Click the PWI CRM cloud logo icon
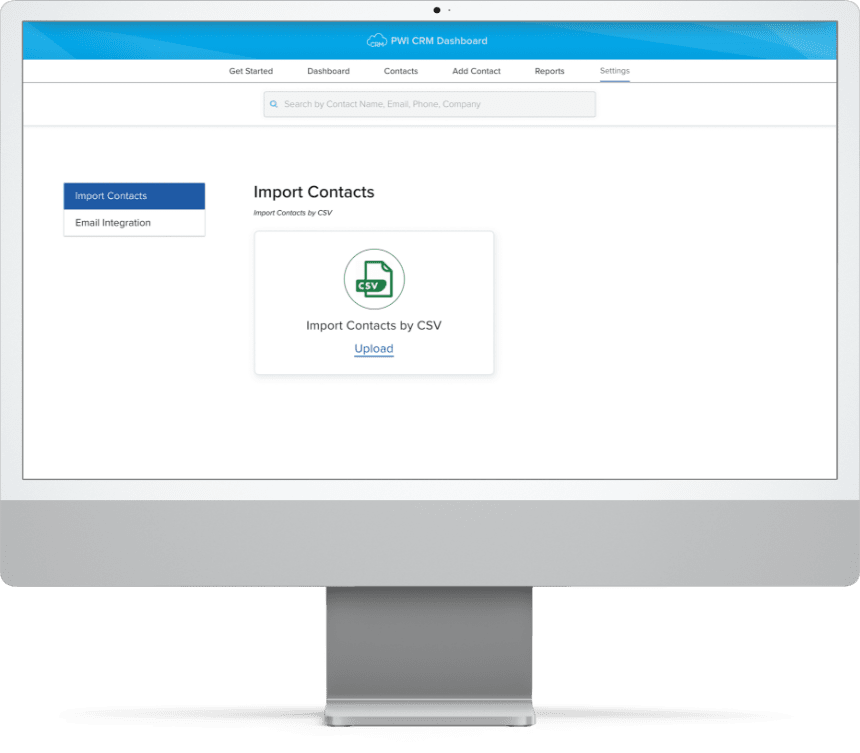Image resolution: width=860 pixels, height=753 pixels. point(377,41)
